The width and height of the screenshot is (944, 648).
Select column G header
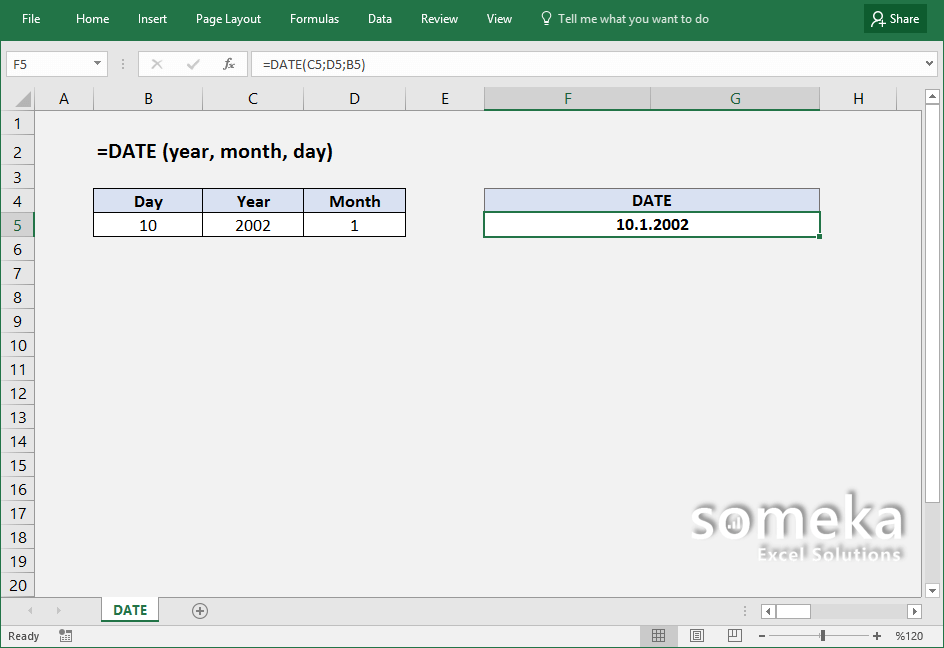pyautogui.click(x=735, y=99)
